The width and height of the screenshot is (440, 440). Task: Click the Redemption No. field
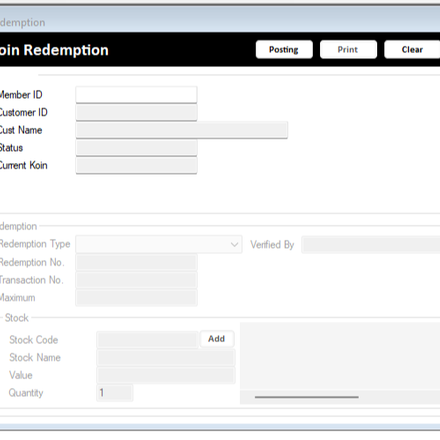pyautogui.click(x=136, y=262)
